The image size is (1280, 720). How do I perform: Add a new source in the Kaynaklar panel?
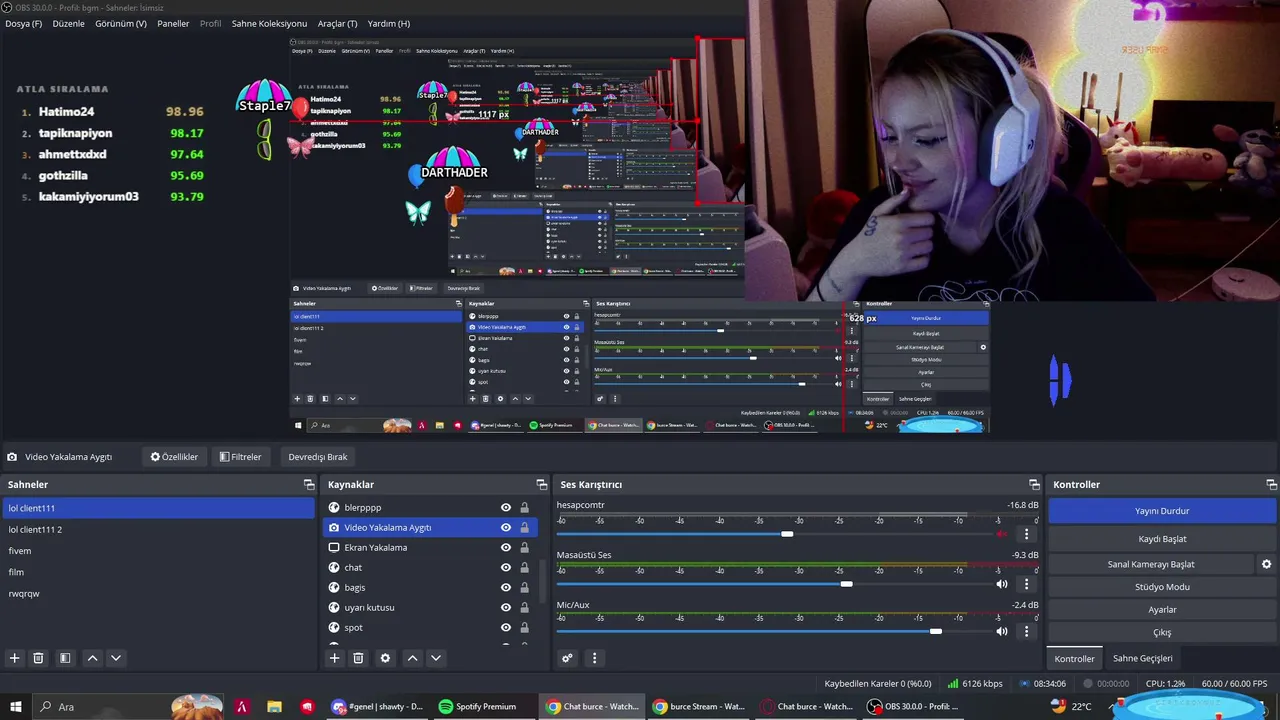click(335, 658)
